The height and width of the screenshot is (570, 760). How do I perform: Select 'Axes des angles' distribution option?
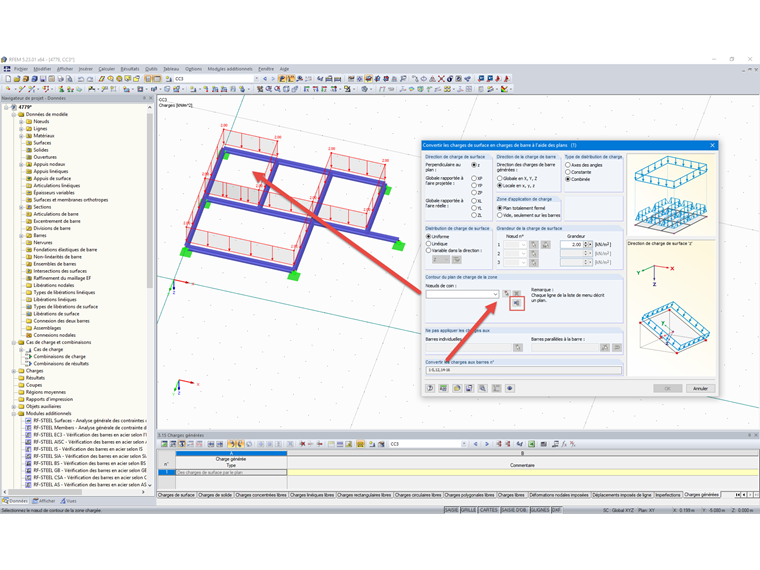click(x=568, y=165)
